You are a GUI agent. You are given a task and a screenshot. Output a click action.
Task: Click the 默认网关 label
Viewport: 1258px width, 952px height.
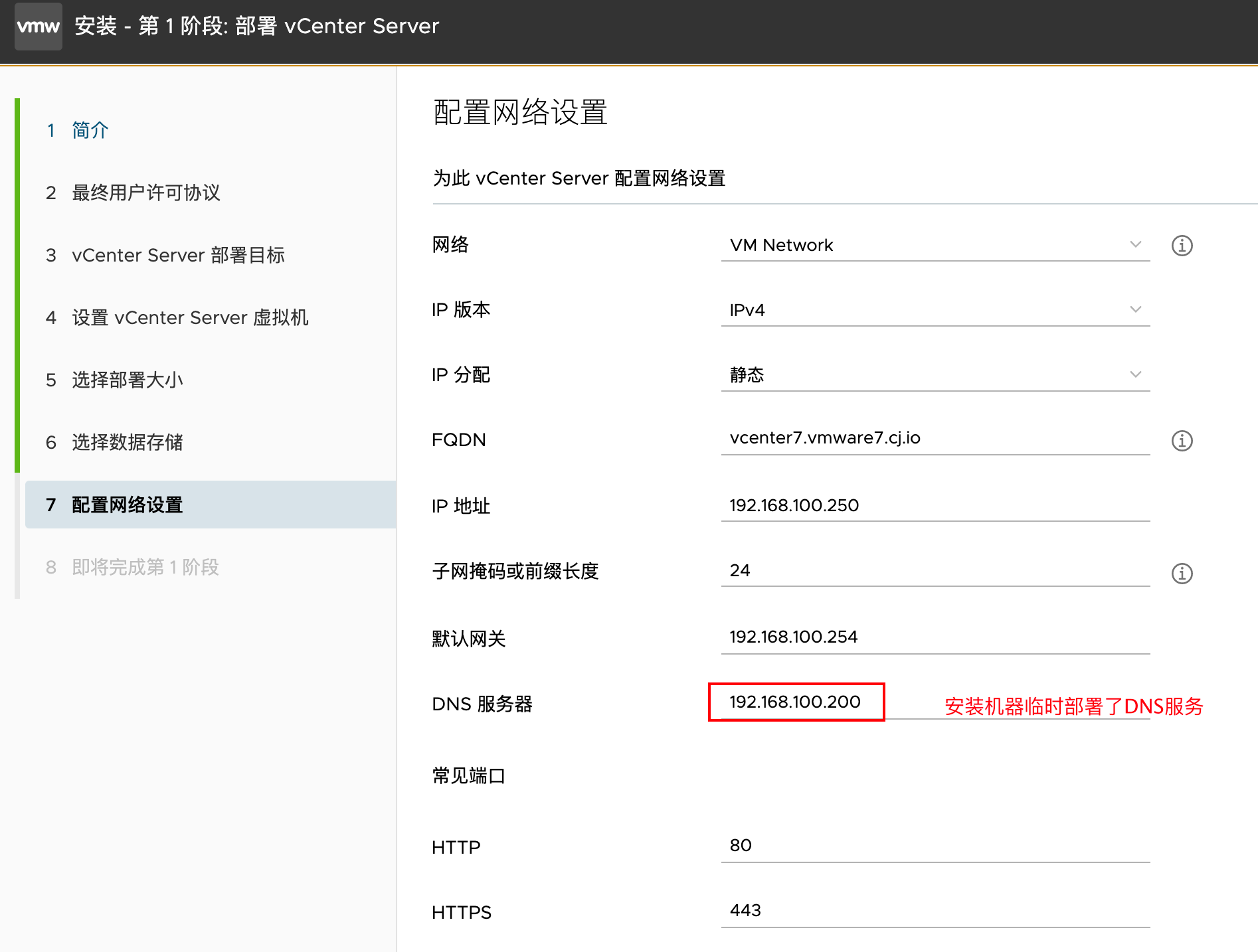point(469,639)
